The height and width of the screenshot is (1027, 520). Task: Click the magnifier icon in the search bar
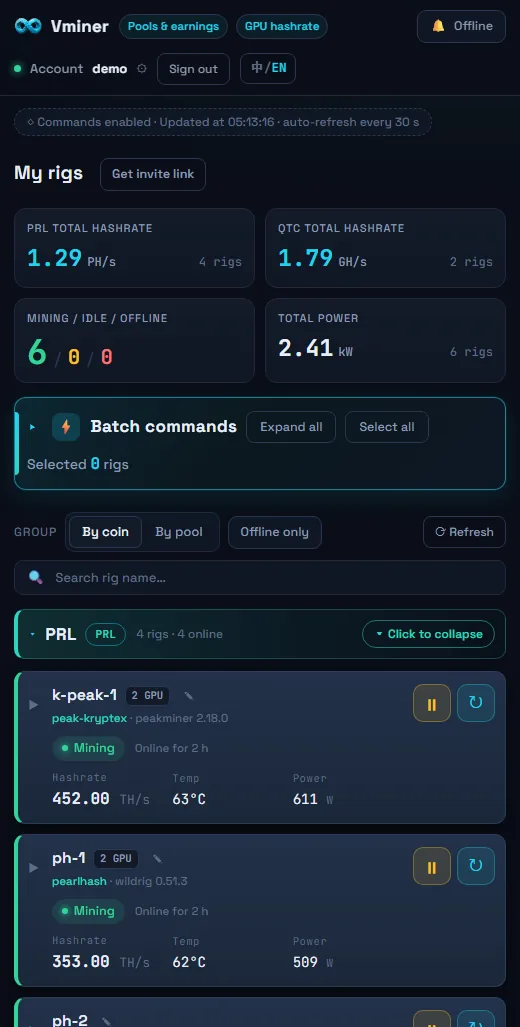pyautogui.click(x=36, y=578)
